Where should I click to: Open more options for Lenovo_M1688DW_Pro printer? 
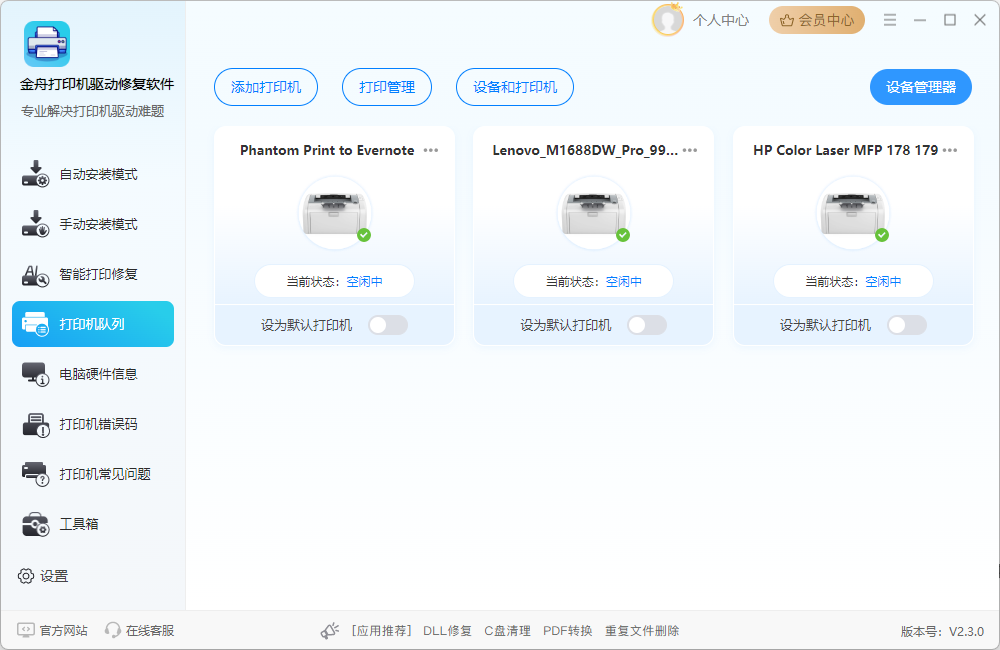[690, 151]
